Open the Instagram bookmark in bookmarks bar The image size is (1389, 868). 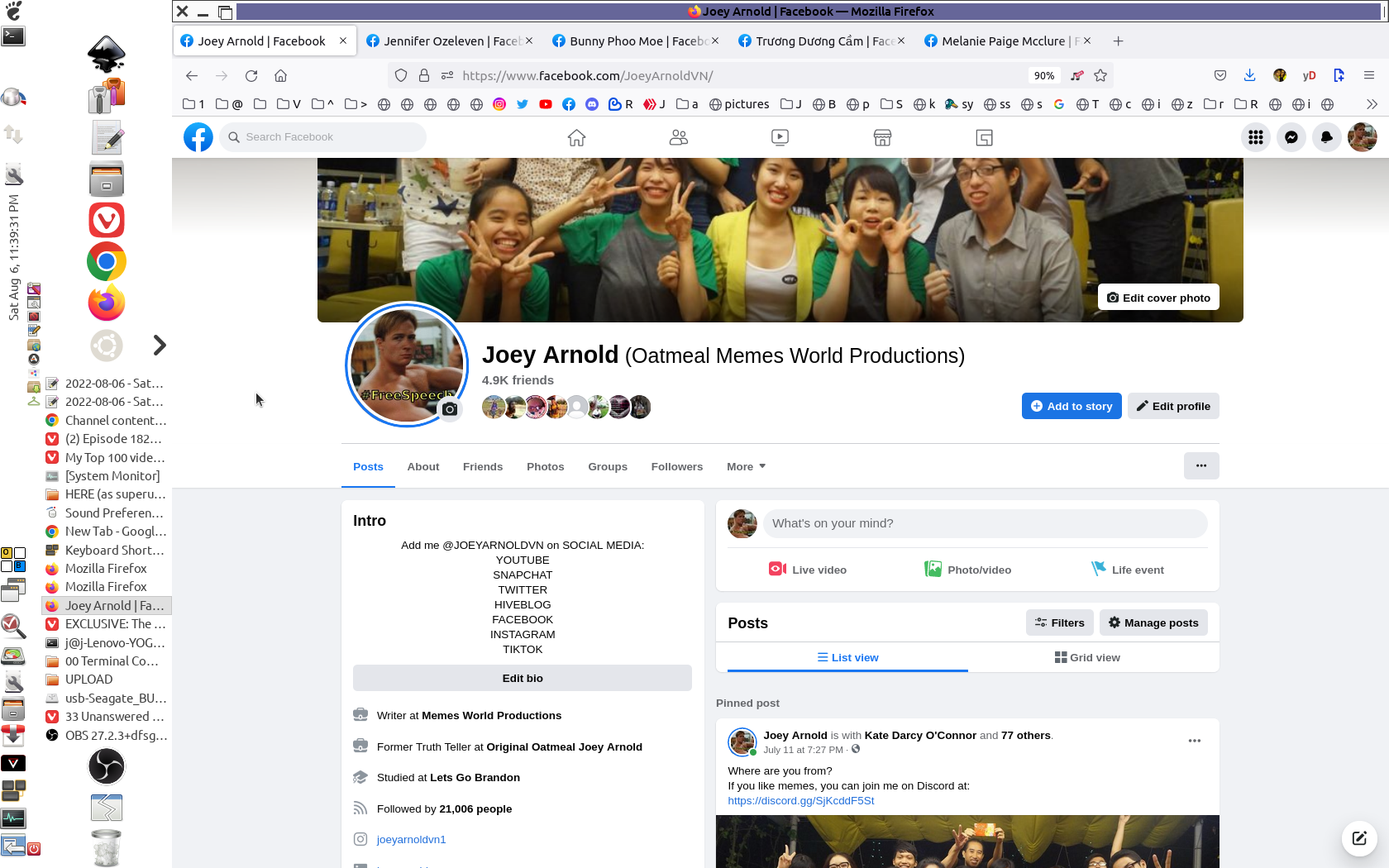[x=499, y=104]
